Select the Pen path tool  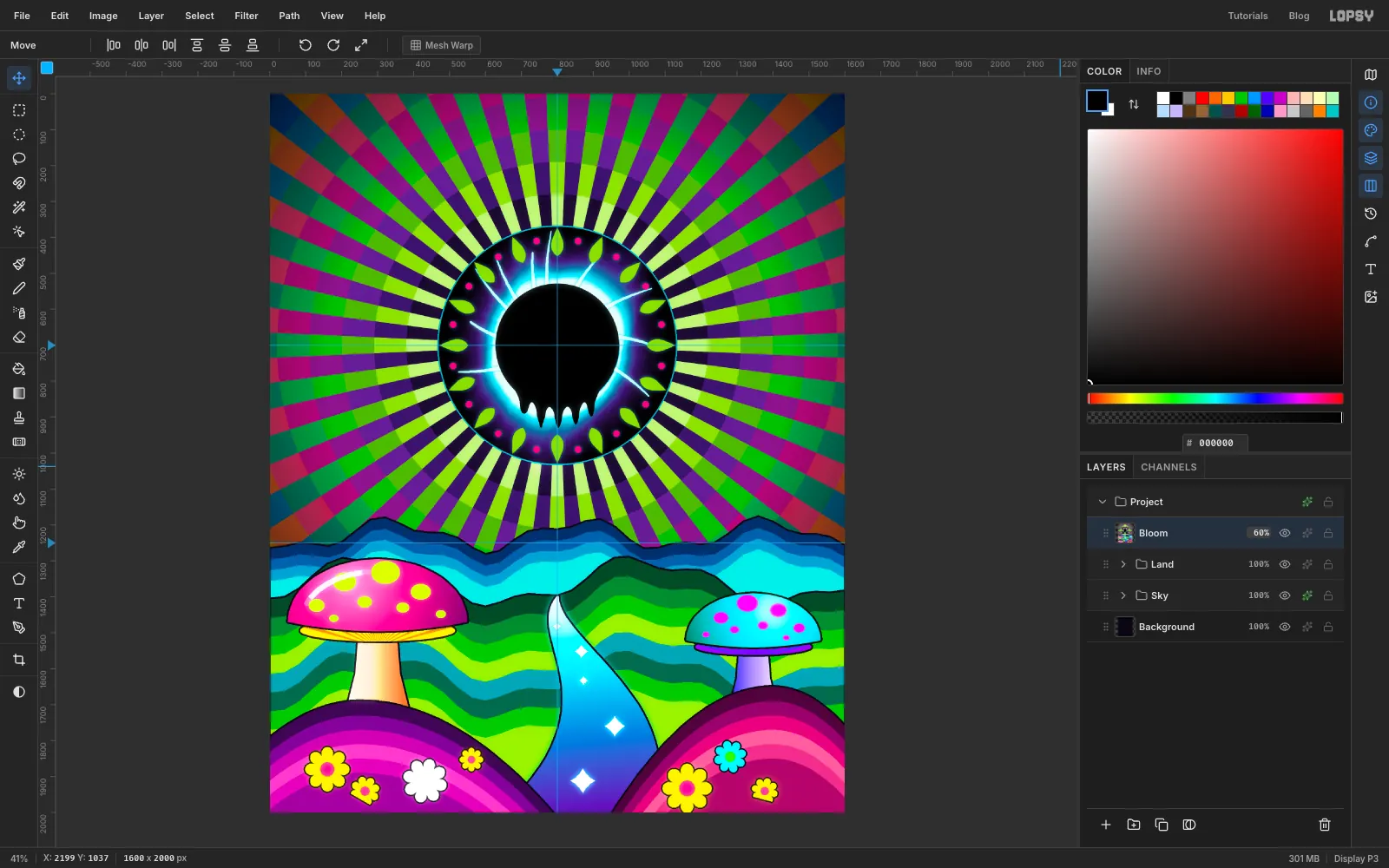coord(19,628)
